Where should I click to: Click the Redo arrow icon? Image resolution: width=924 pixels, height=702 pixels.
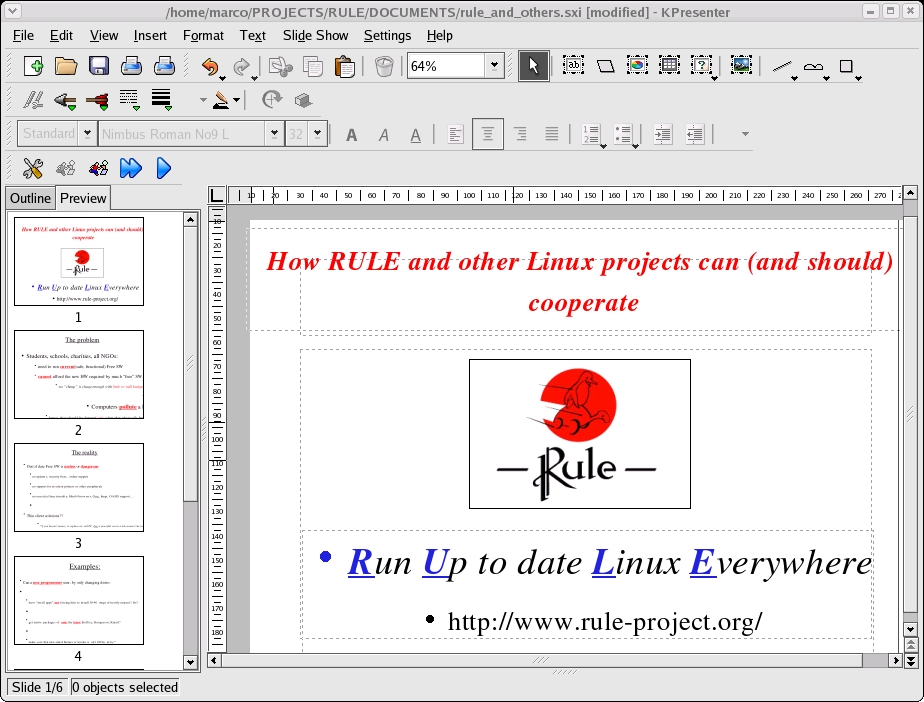click(x=242, y=67)
